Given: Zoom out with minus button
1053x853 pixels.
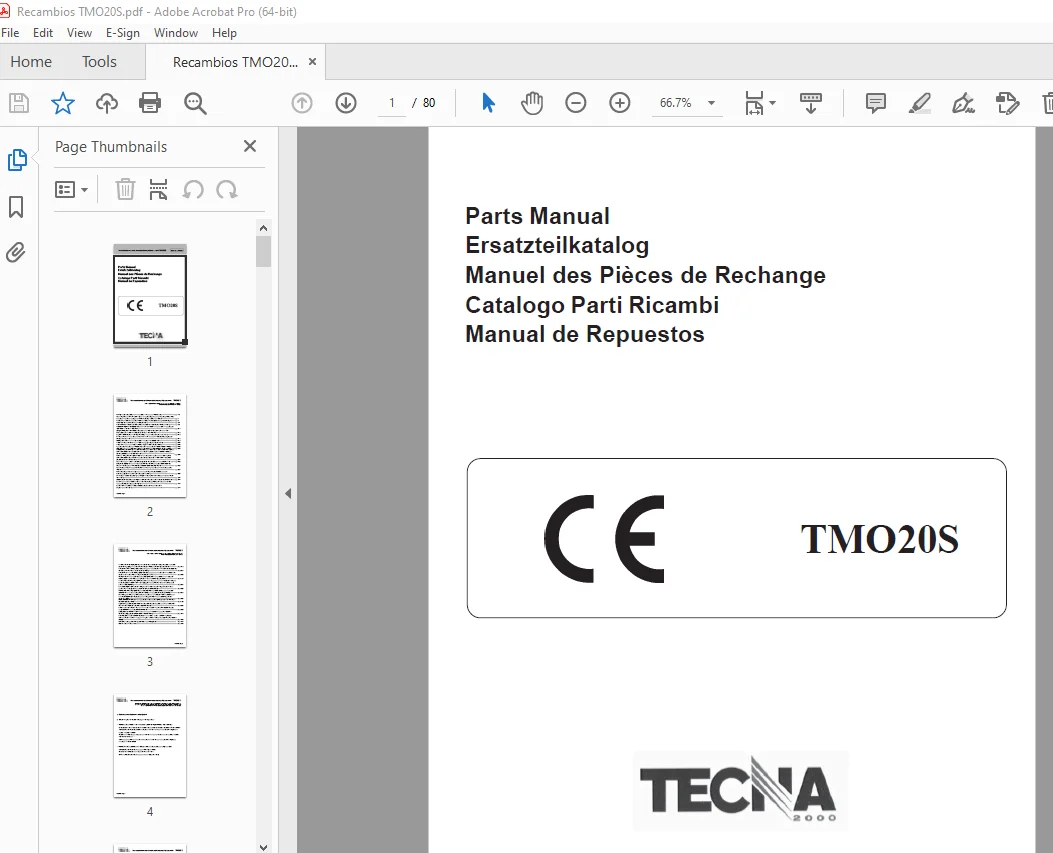Looking at the screenshot, I should (576, 103).
